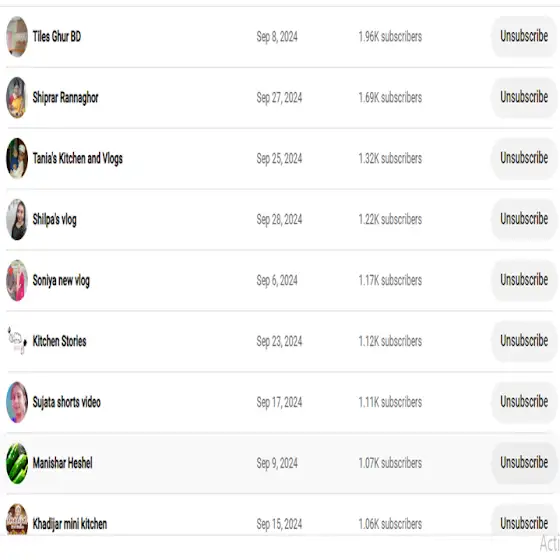Unsubscribe from Shilpa's vlog
560x560 pixels.
[524, 219]
